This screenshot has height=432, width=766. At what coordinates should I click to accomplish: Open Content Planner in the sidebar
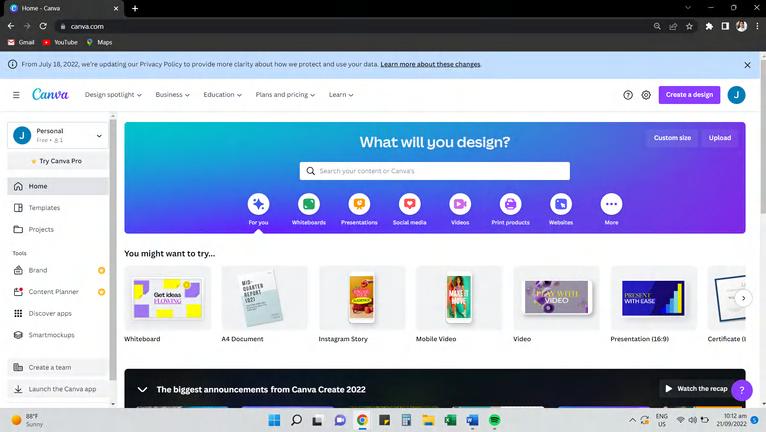[58, 292]
